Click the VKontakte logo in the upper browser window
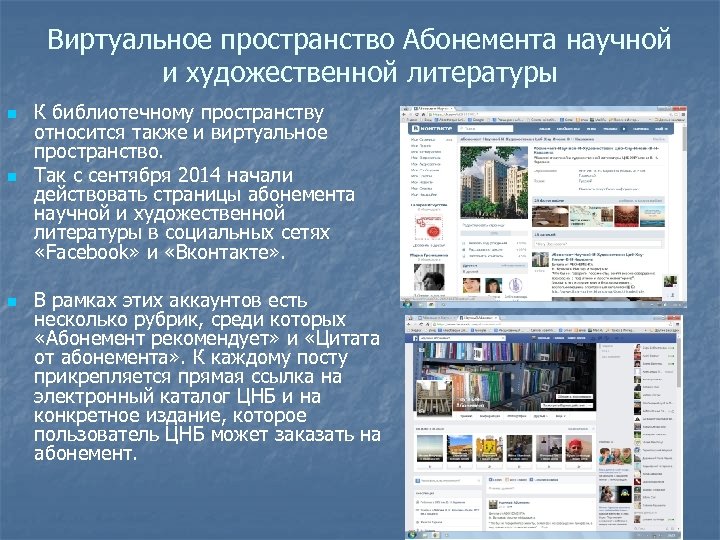The height and width of the screenshot is (540, 720). point(432,129)
